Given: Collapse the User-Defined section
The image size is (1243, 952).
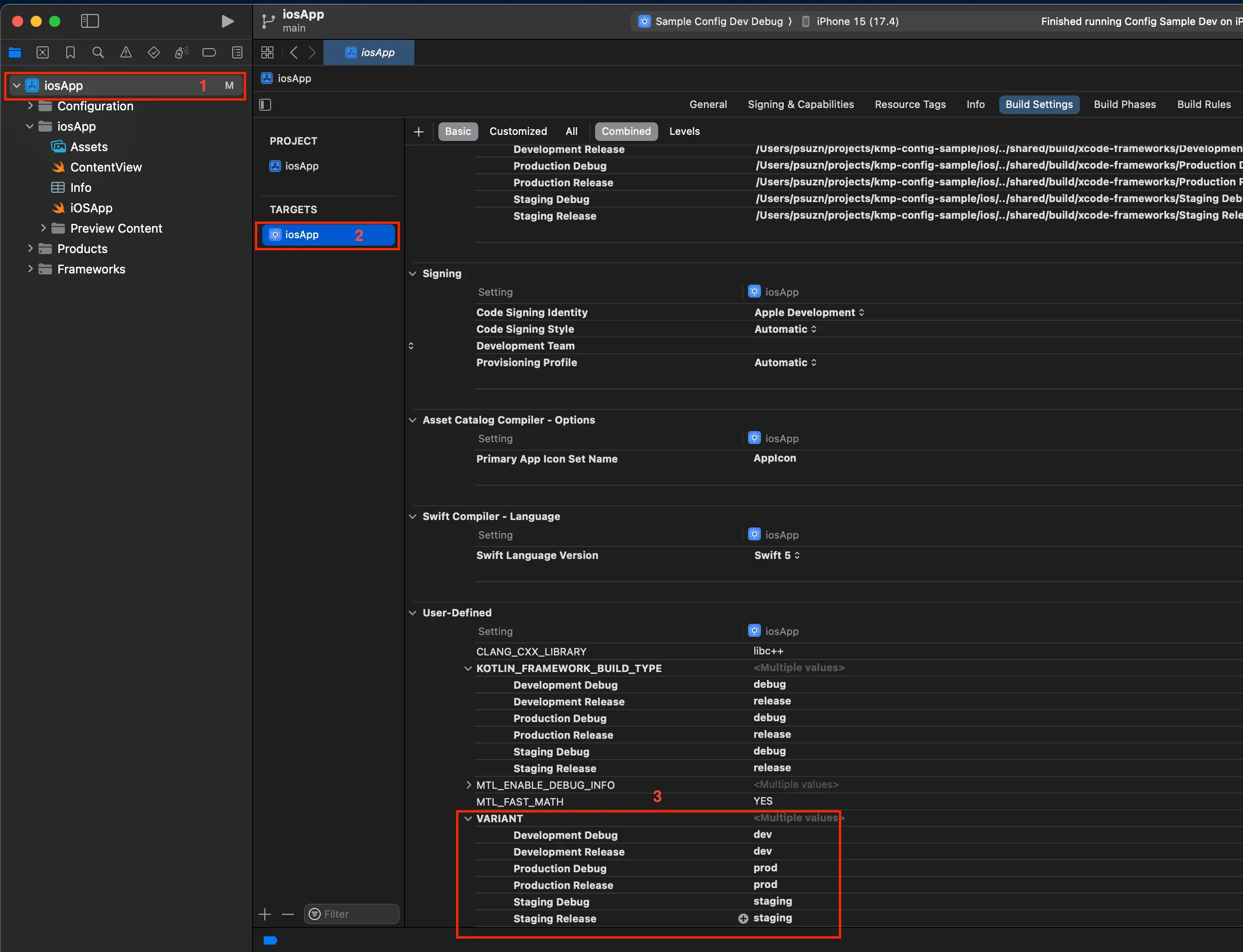Looking at the screenshot, I should [412, 613].
